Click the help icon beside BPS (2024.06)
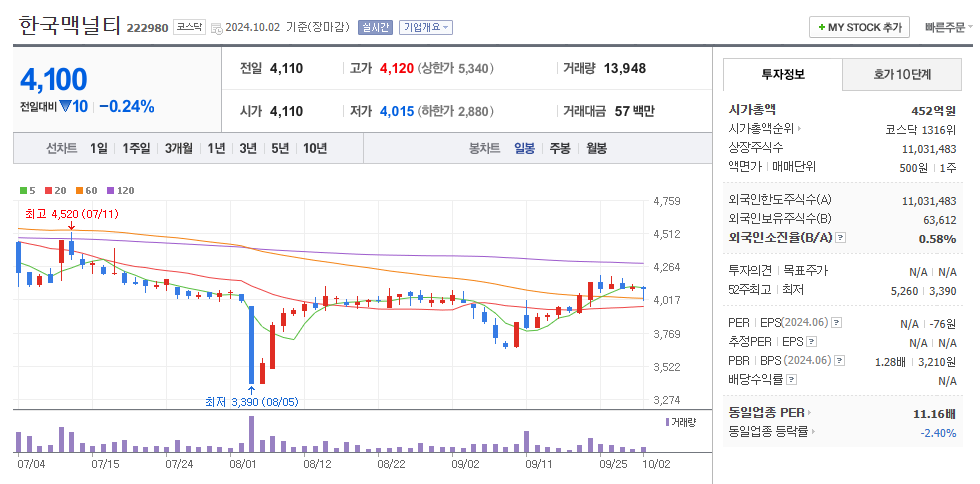Viewport: 980px width, 484px height. point(840,361)
